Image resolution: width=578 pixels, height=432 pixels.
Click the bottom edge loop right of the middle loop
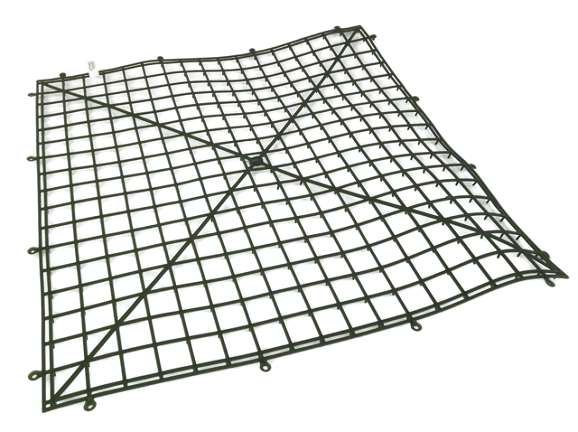(x=416, y=327)
